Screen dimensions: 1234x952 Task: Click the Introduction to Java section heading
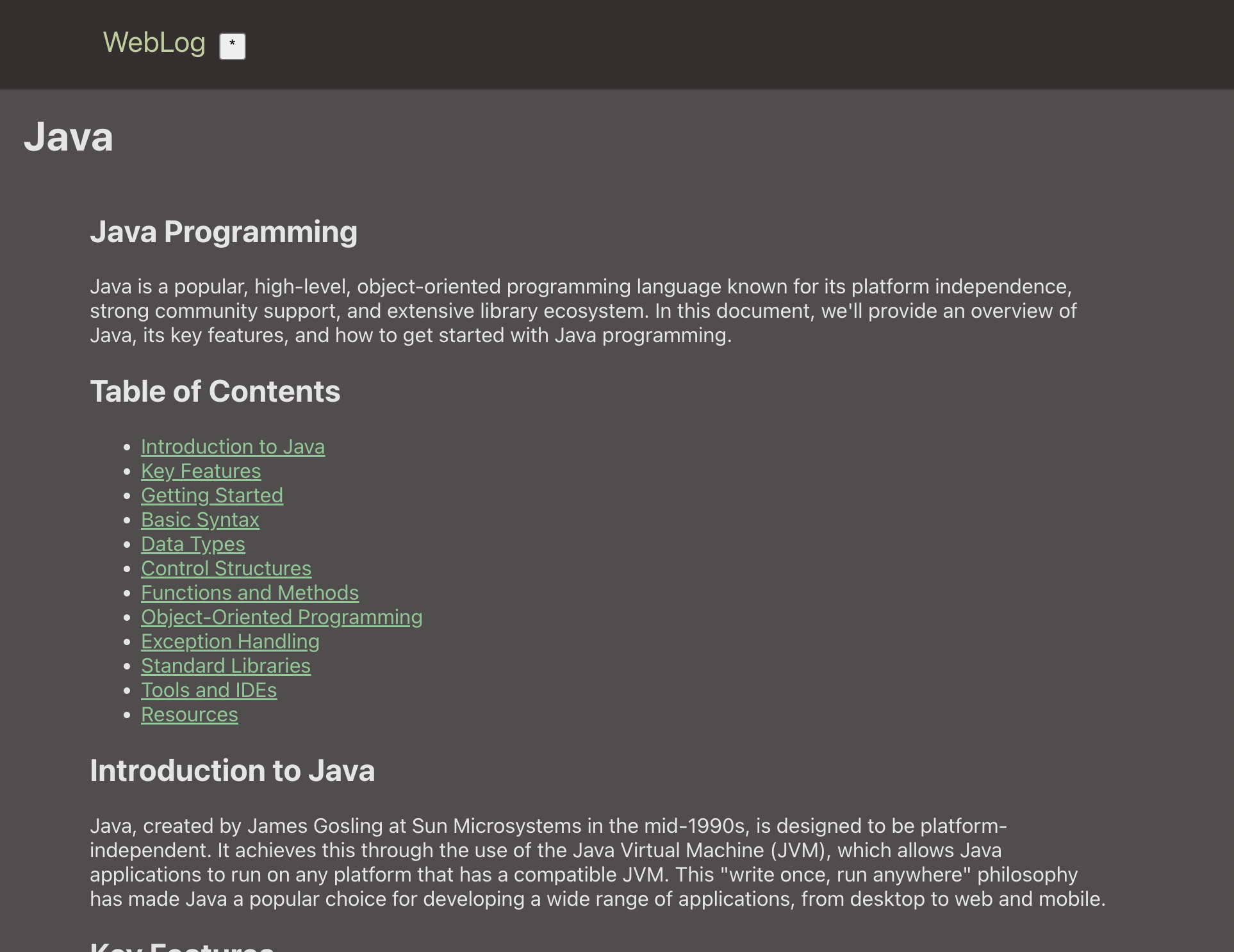232,771
